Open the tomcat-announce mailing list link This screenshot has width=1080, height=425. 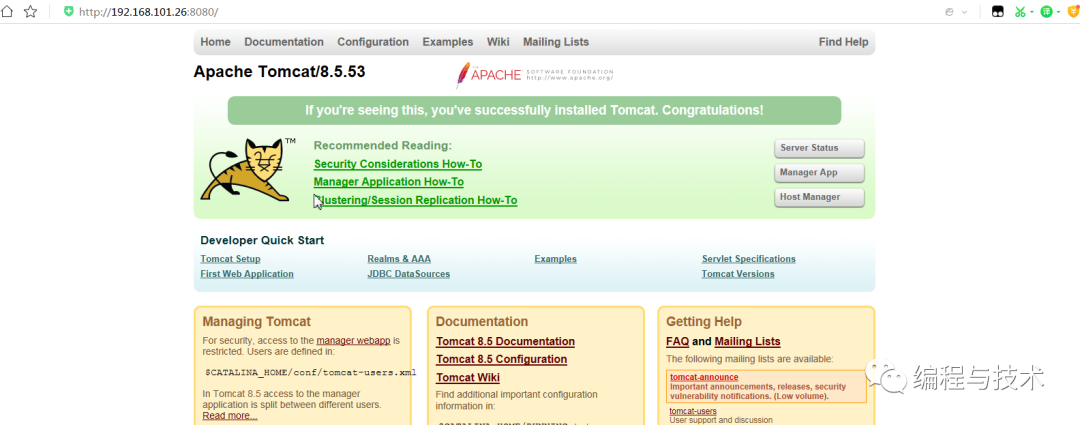(x=704, y=377)
